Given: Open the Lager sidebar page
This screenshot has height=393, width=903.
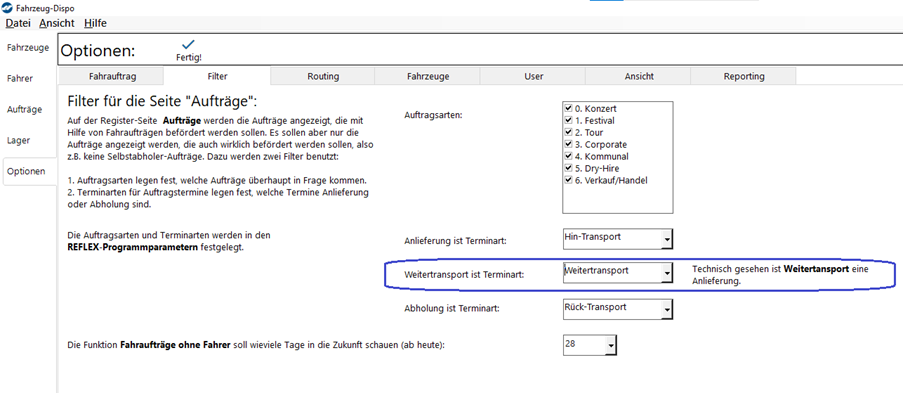Looking at the screenshot, I should (x=18, y=140).
